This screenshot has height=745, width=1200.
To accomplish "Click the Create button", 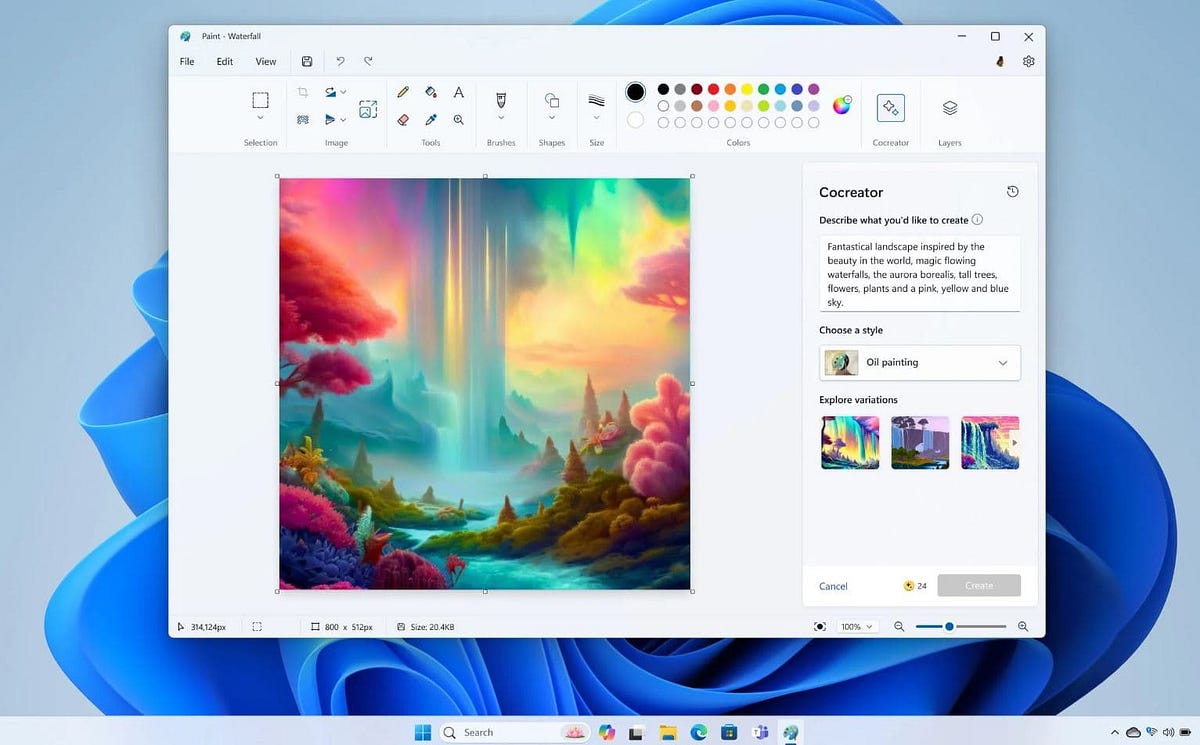I will point(978,585).
